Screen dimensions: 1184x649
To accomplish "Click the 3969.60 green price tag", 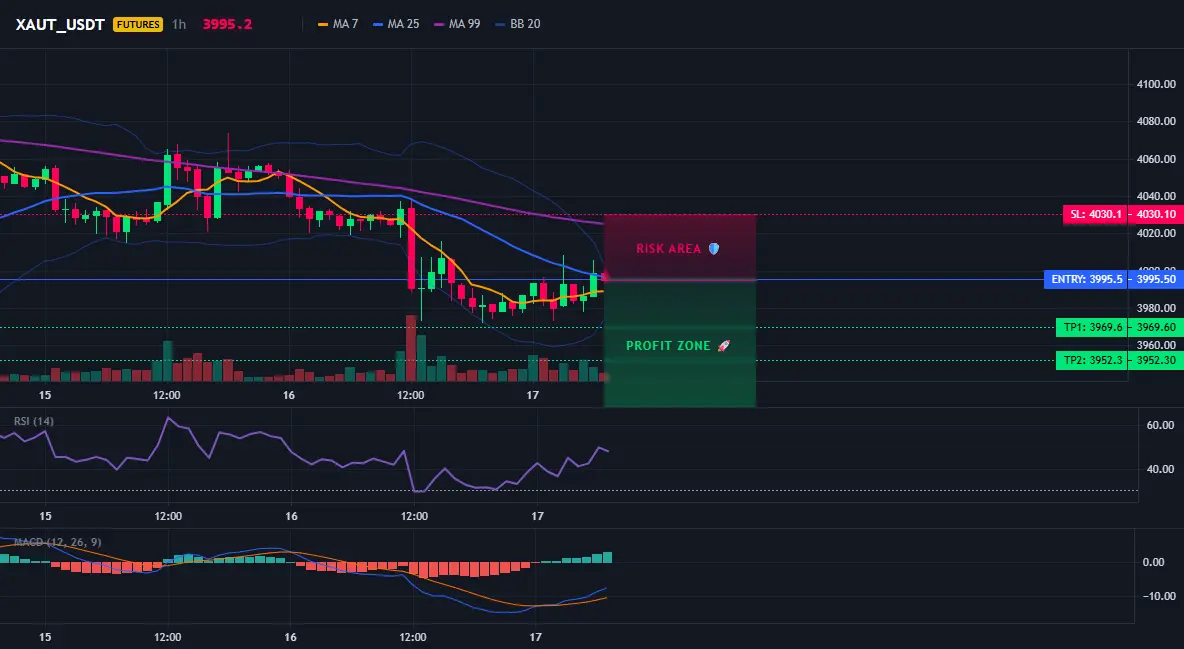I will click(1155, 327).
